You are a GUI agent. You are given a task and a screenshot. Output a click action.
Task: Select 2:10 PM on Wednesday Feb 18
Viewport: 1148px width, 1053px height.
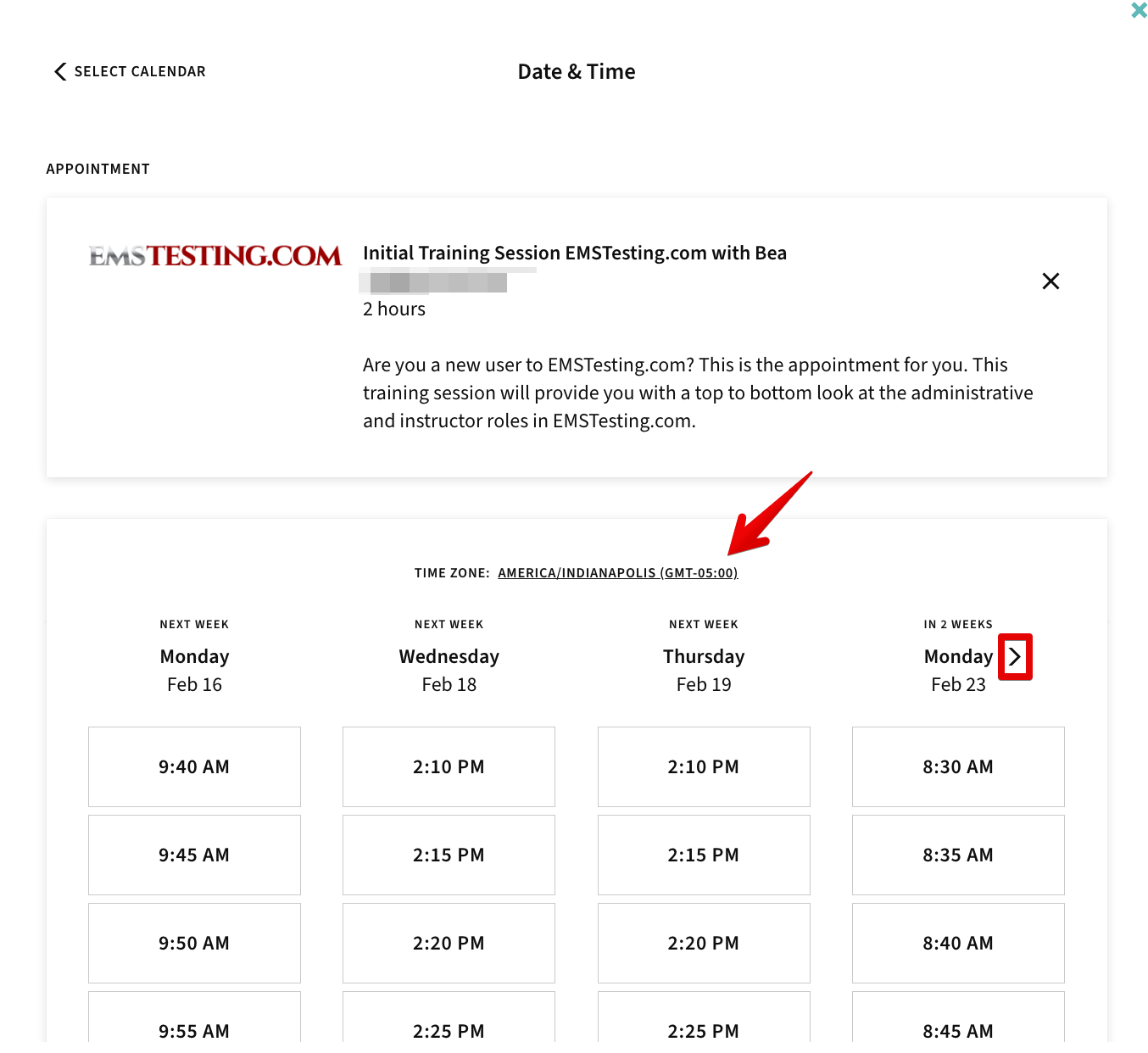(449, 766)
